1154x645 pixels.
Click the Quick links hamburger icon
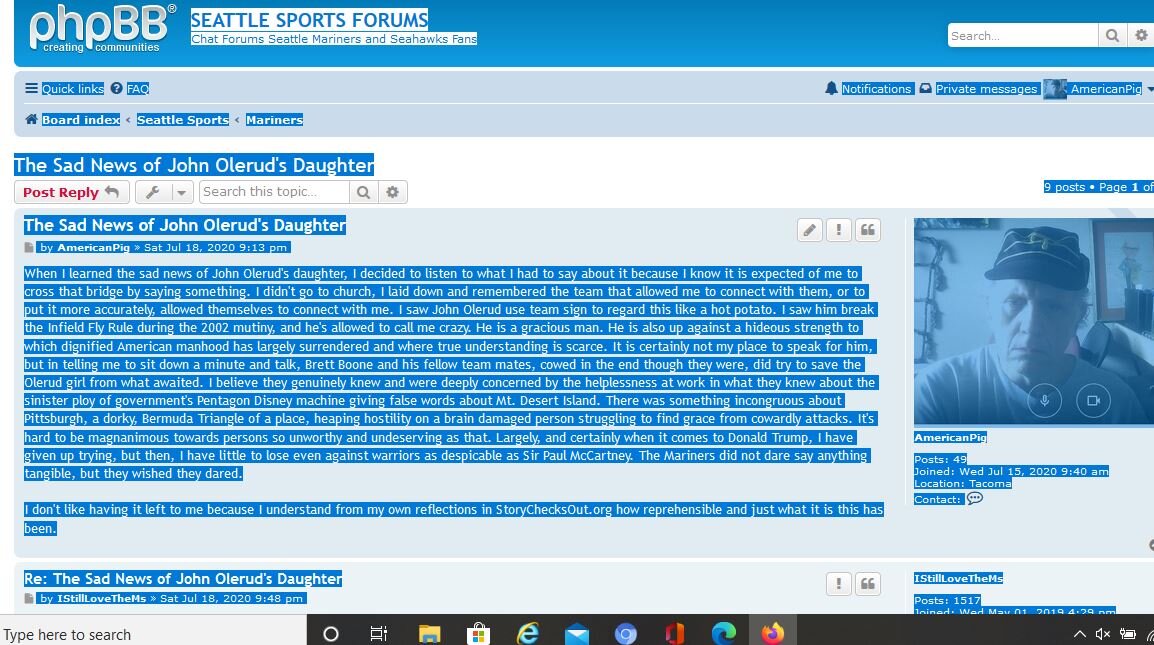coord(31,88)
